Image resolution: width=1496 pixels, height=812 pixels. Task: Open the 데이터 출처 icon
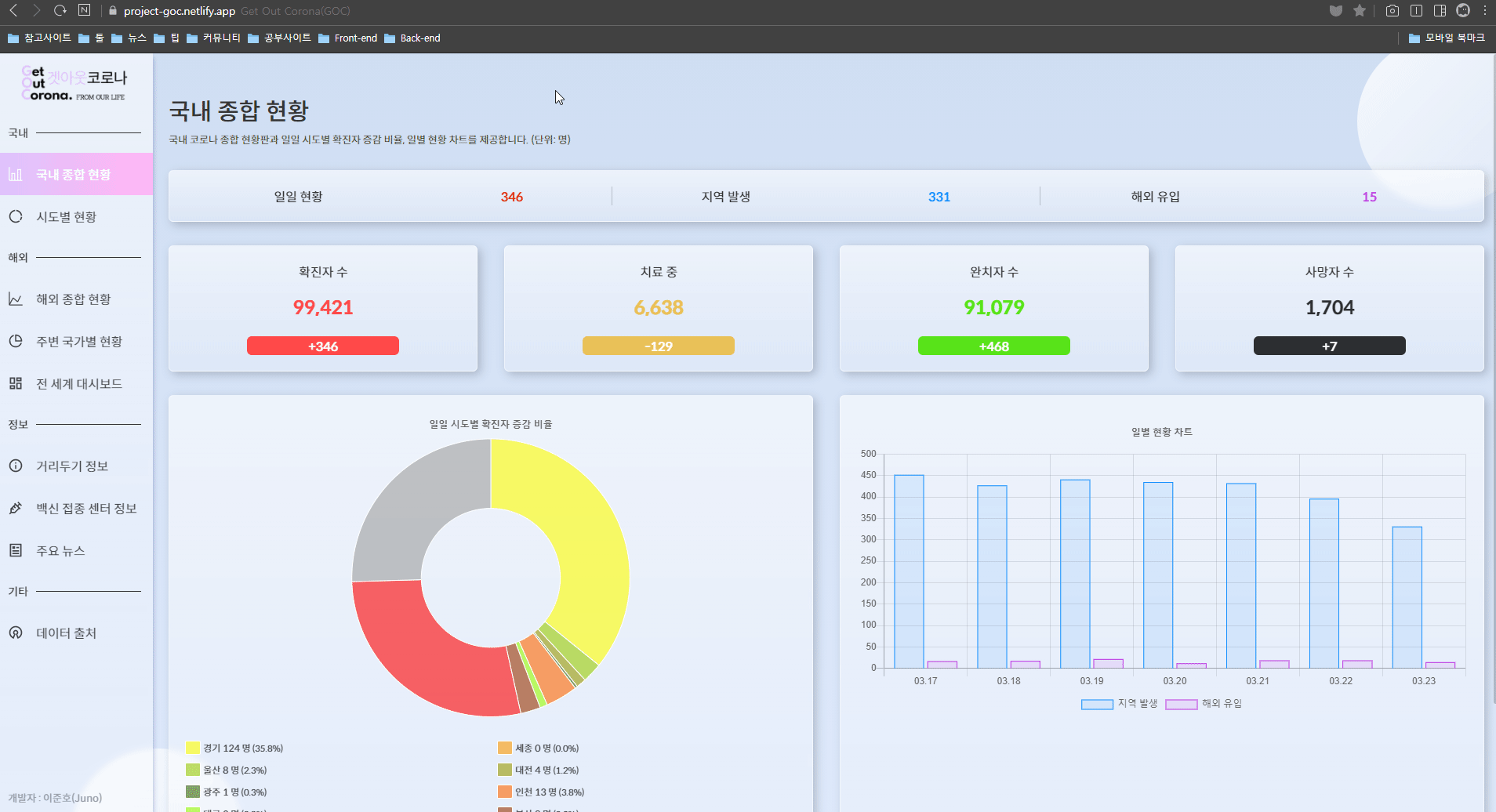click(x=16, y=633)
